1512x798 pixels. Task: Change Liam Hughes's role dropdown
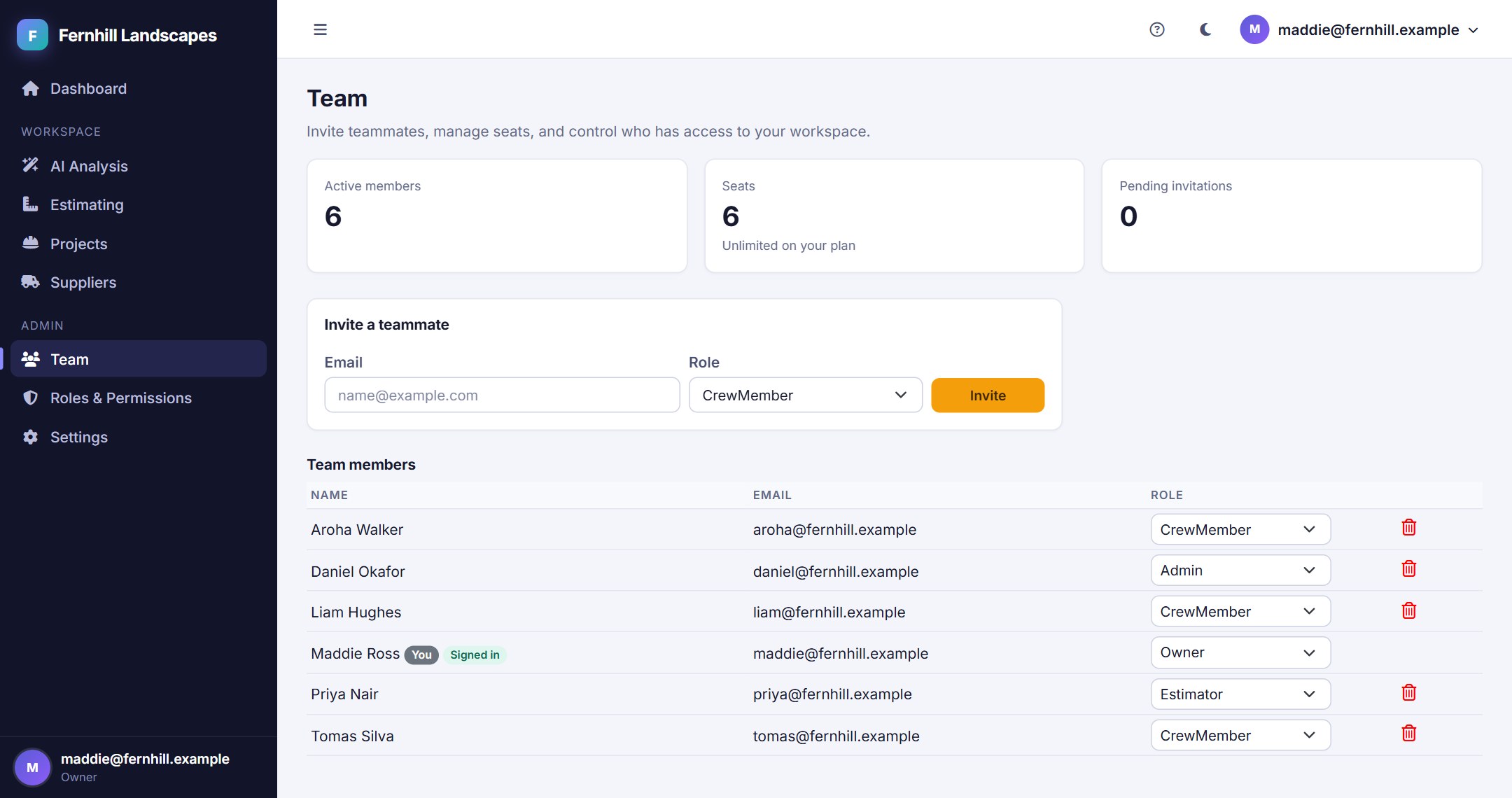point(1240,612)
